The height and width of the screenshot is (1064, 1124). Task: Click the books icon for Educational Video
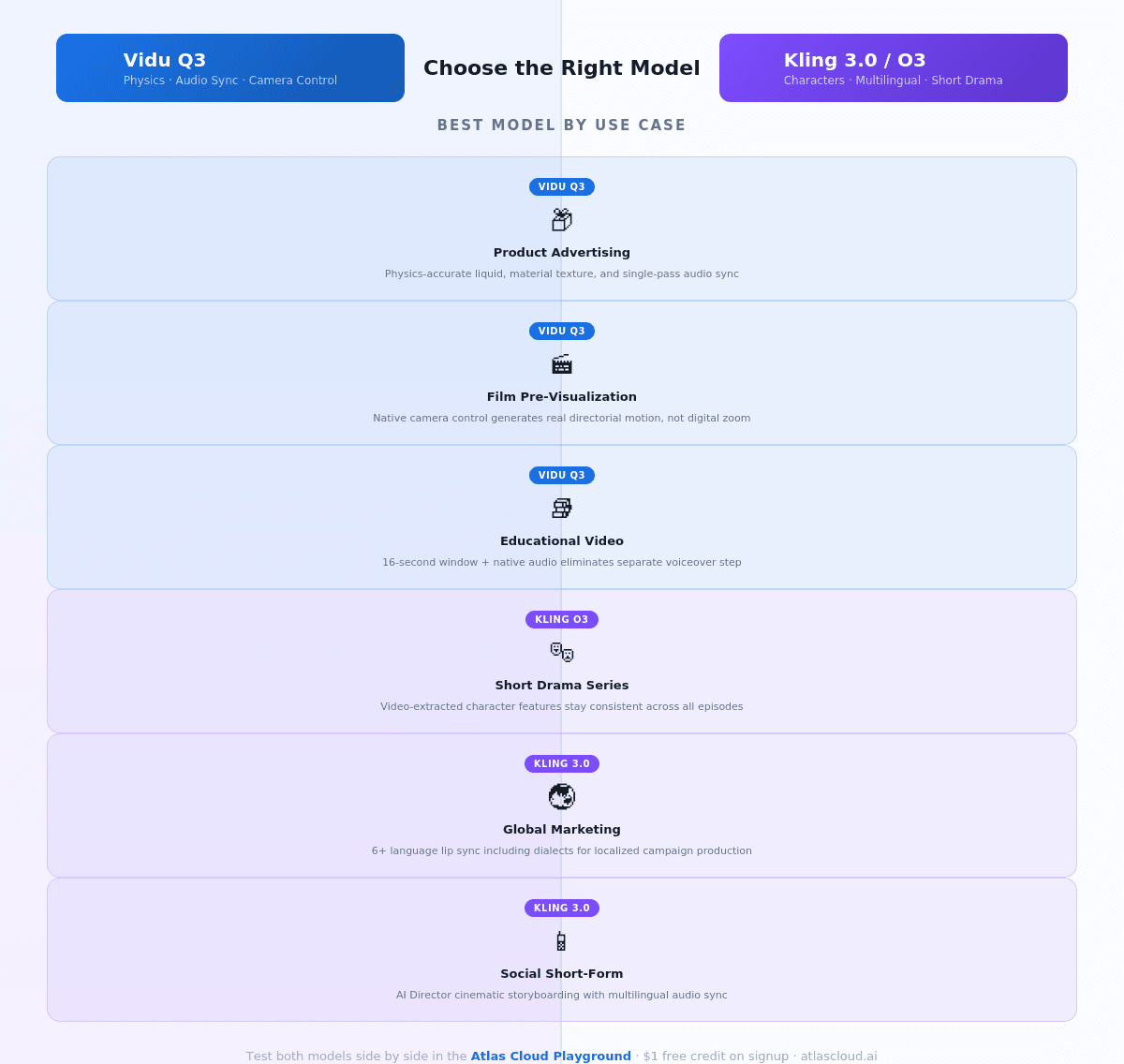pyautogui.click(x=562, y=509)
